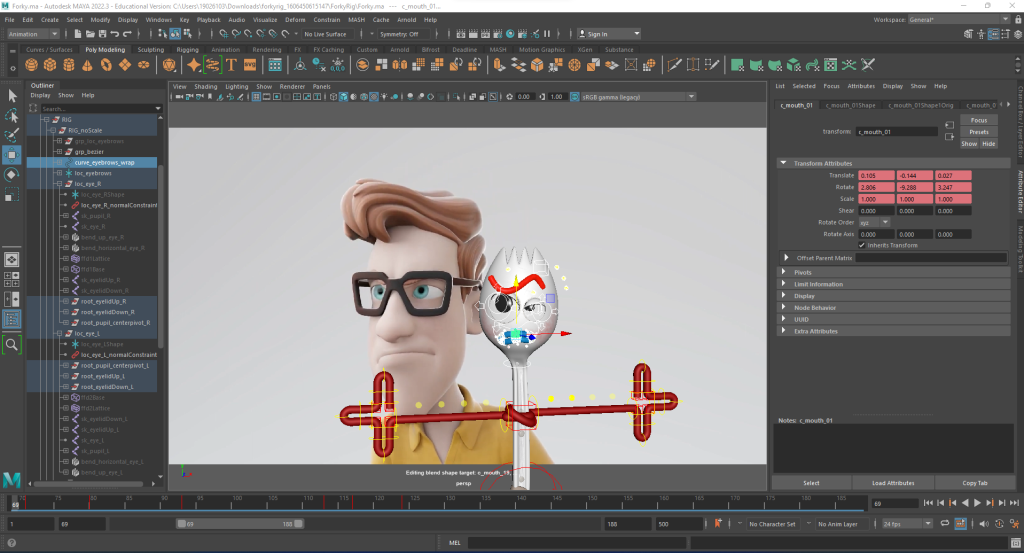Open the Animation menu set dropdown

[33, 34]
